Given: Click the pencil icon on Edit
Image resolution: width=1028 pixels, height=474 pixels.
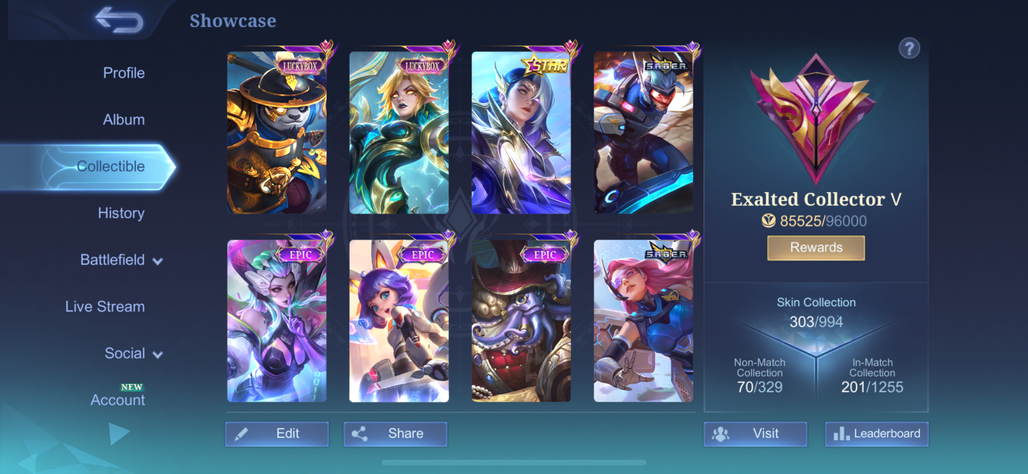Looking at the screenshot, I should pos(241,433).
